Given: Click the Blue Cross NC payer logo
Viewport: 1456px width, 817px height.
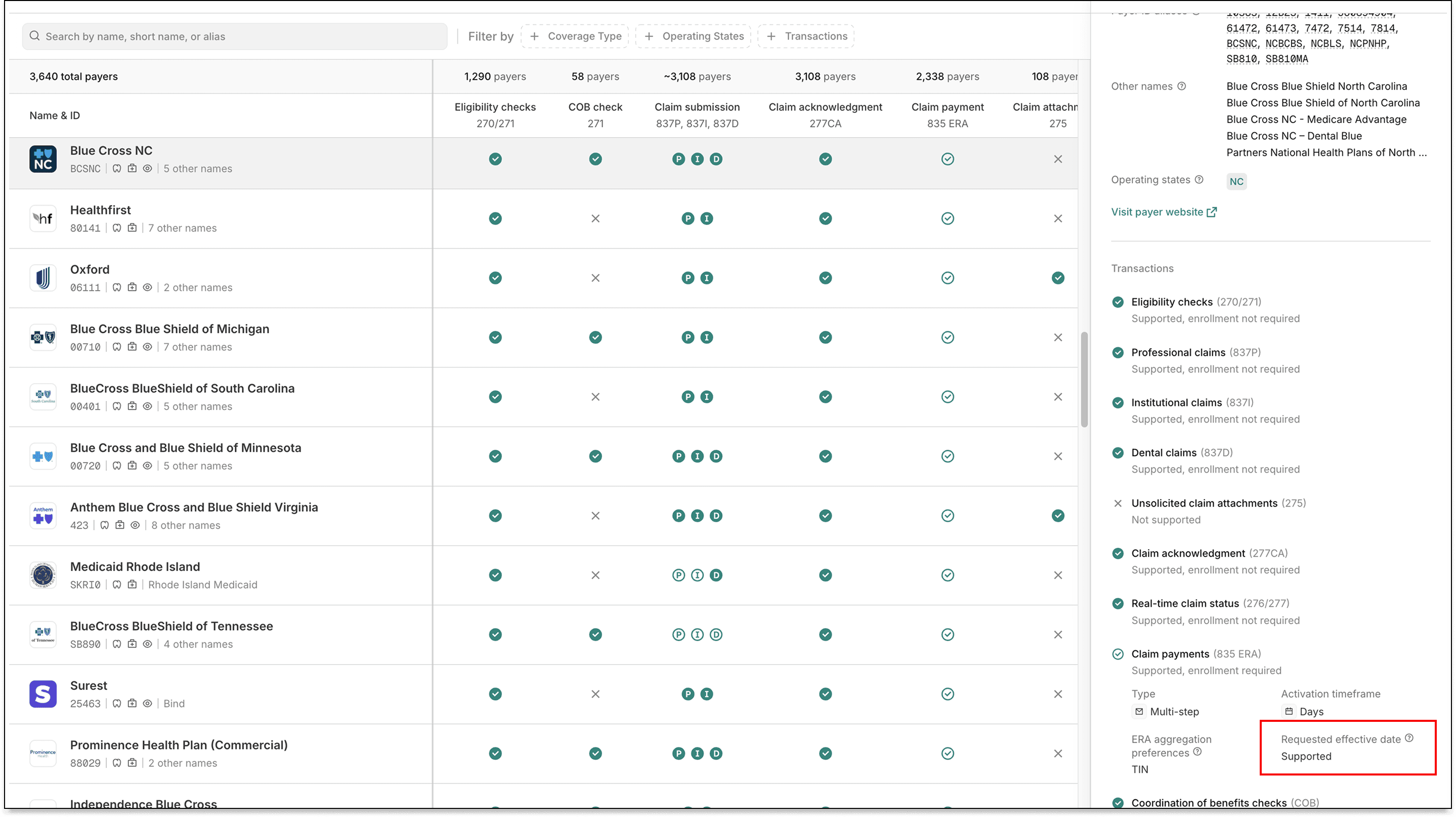Looking at the screenshot, I should [43, 159].
